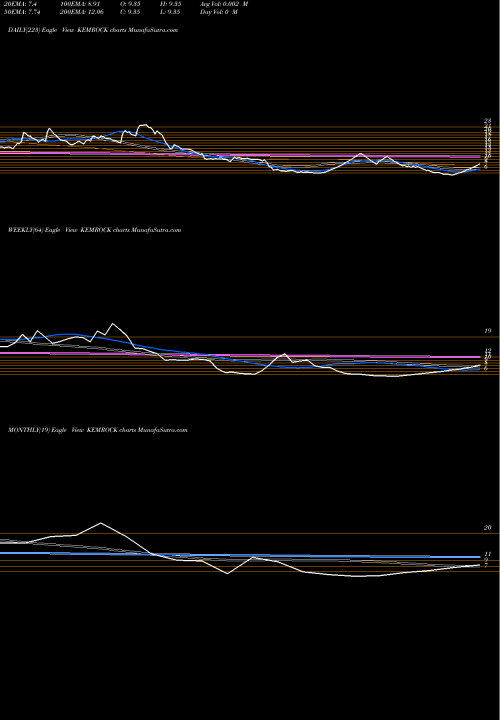Click the '20EMA: 7.4' value
This screenshot has height=720, width=500.
[20, 4]
